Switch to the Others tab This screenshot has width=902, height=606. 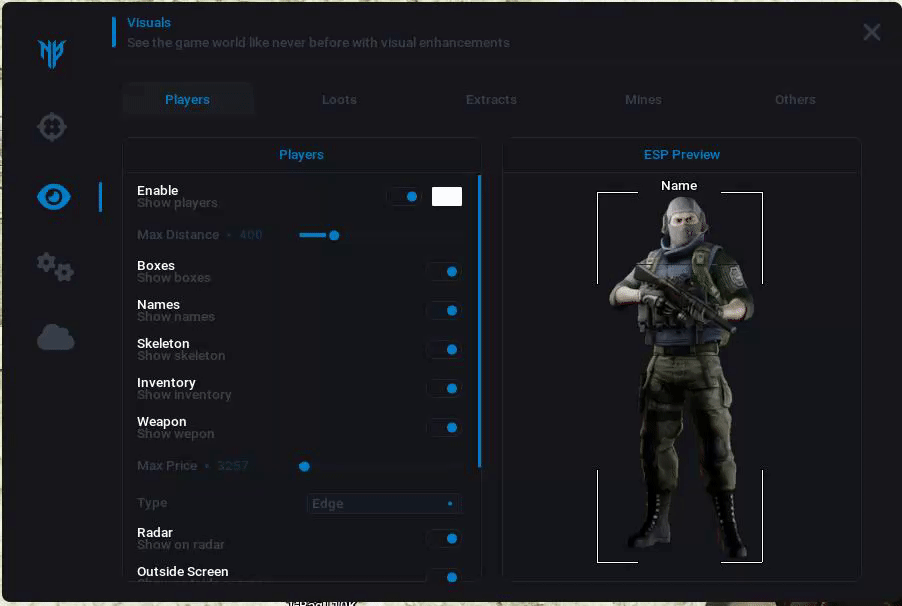click(795, 100)
